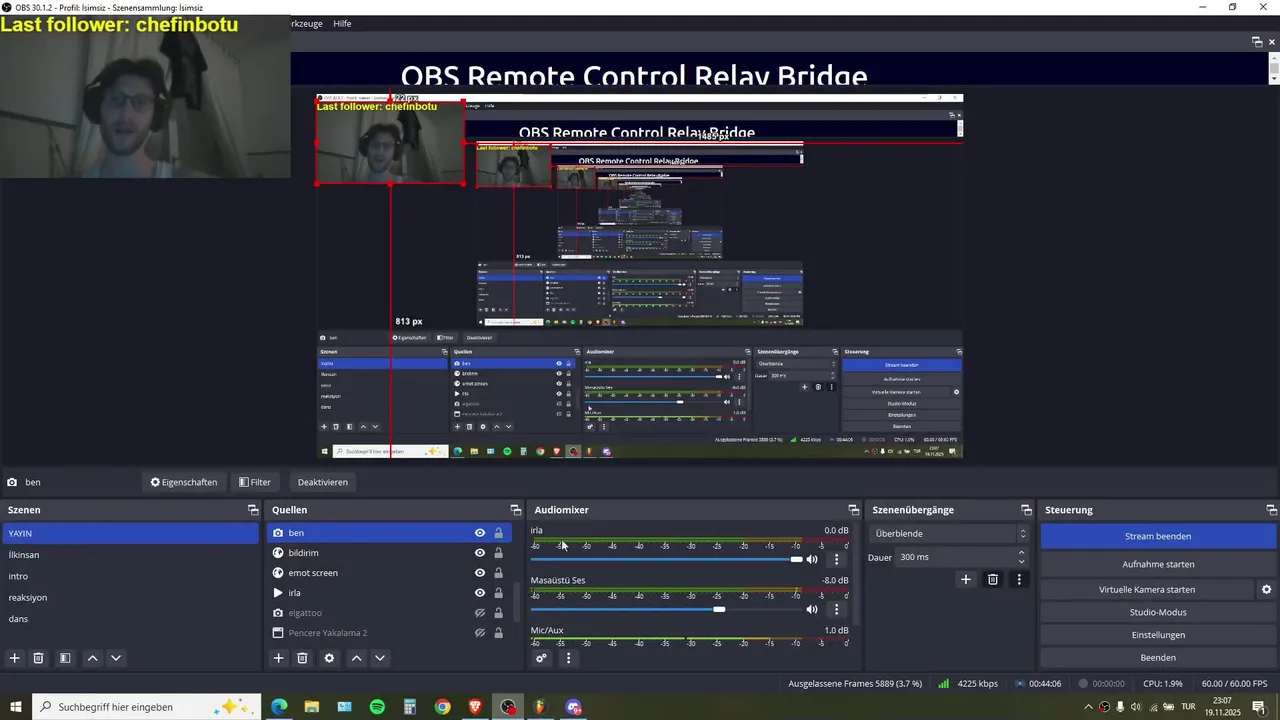The image size is (1280, 720).
Task: Open transition properties three-dot menu
Action: point(1019,579)
